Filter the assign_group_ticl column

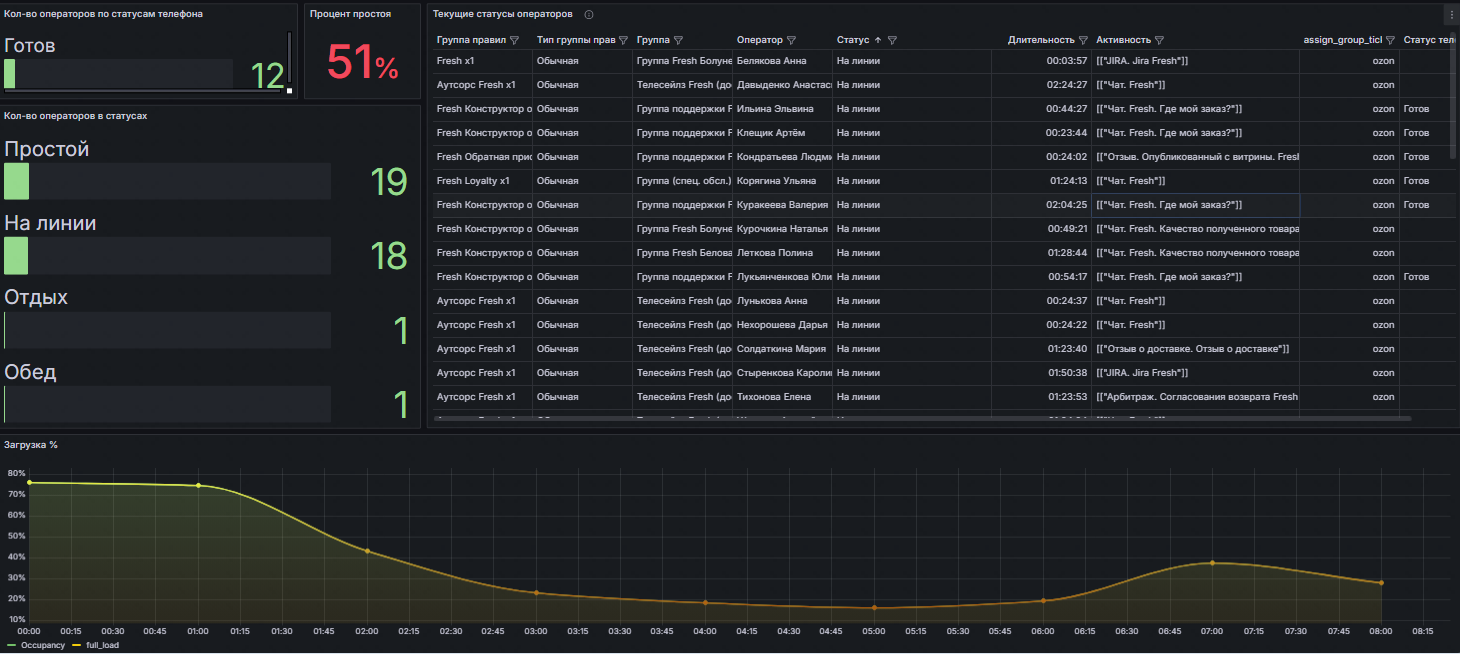(1390, 41)
